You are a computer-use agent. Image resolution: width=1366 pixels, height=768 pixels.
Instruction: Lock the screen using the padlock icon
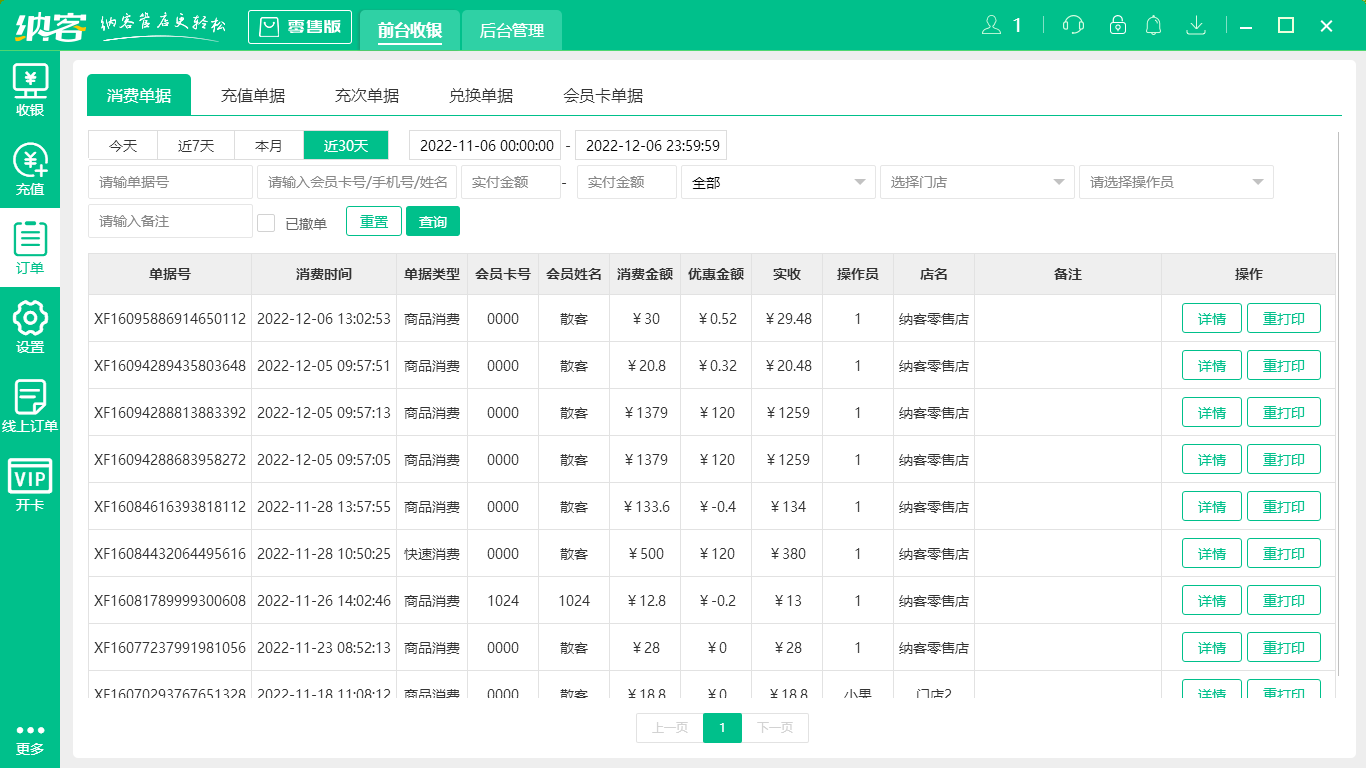[x=1113, y=25]
